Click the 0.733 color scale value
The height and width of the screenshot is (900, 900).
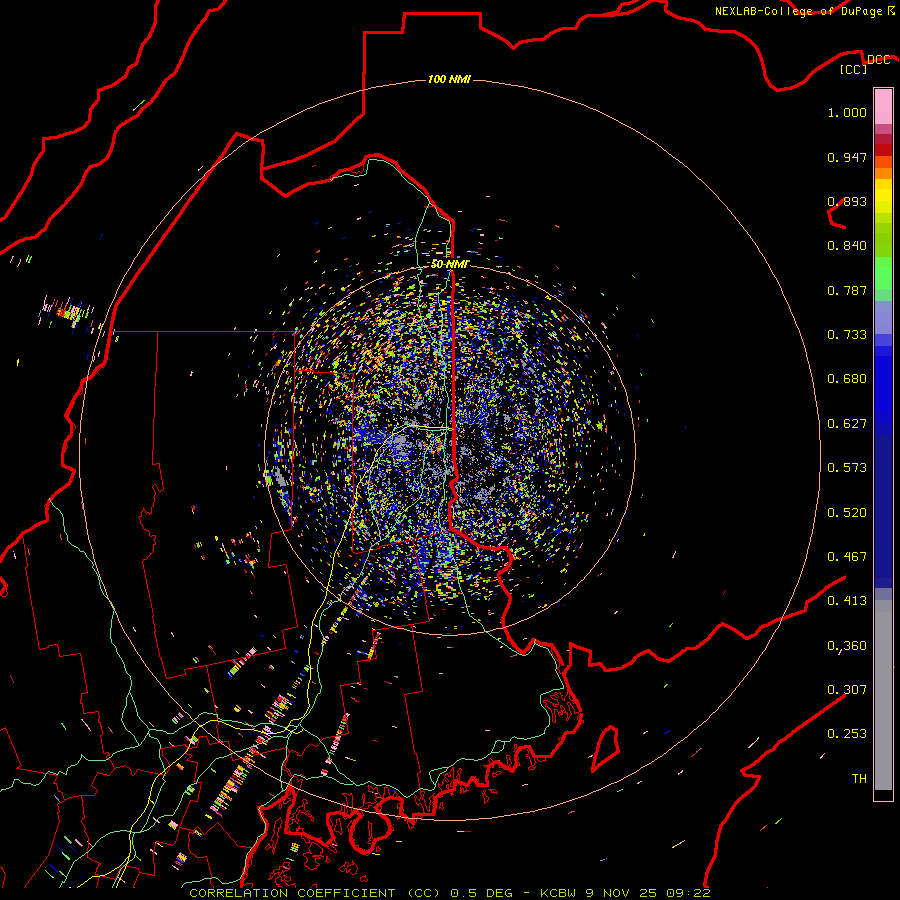point(847,335)
